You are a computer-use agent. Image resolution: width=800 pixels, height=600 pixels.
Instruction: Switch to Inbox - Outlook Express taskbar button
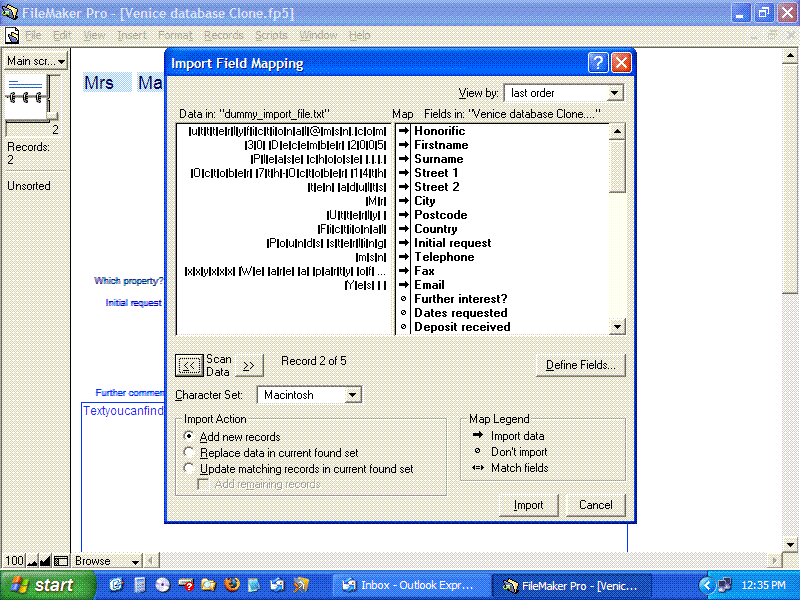pos(411,585)
